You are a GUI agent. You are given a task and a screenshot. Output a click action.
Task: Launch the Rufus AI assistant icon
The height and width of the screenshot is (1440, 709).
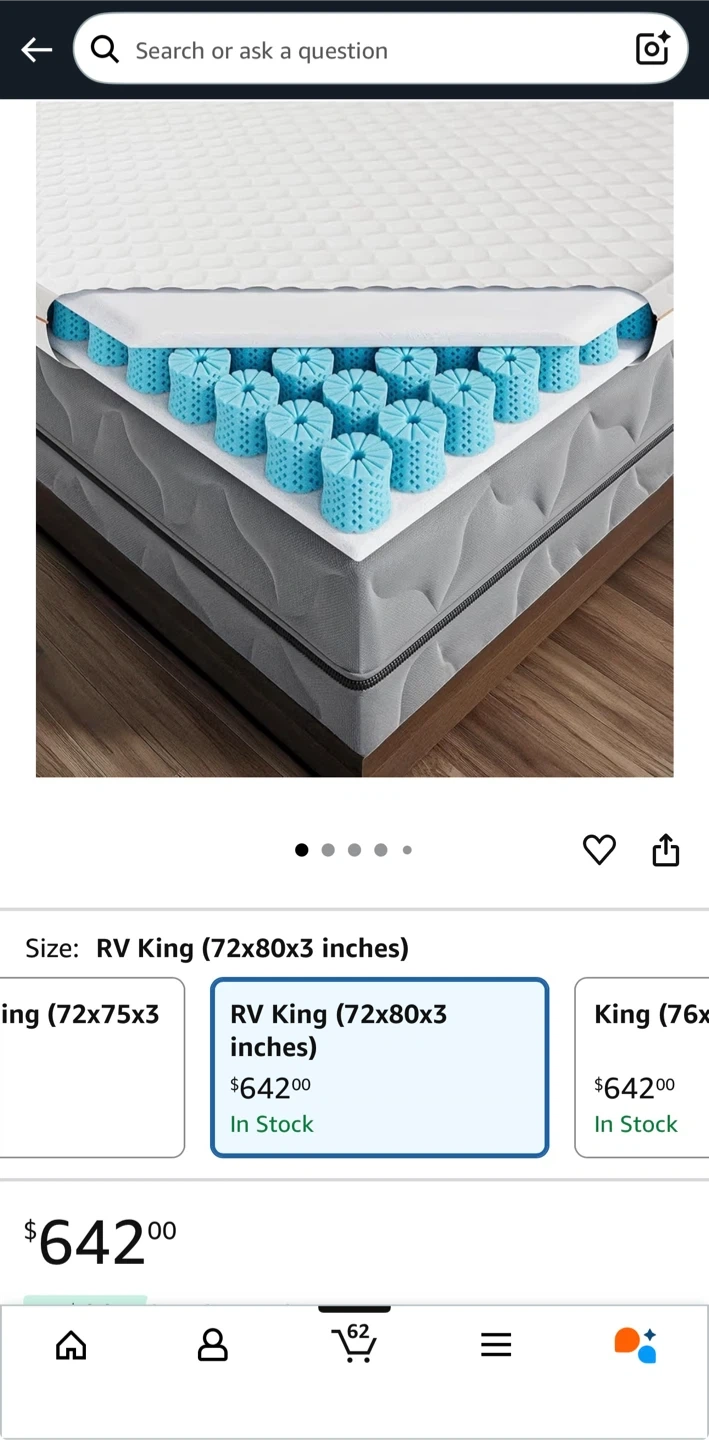point(636,1345)
